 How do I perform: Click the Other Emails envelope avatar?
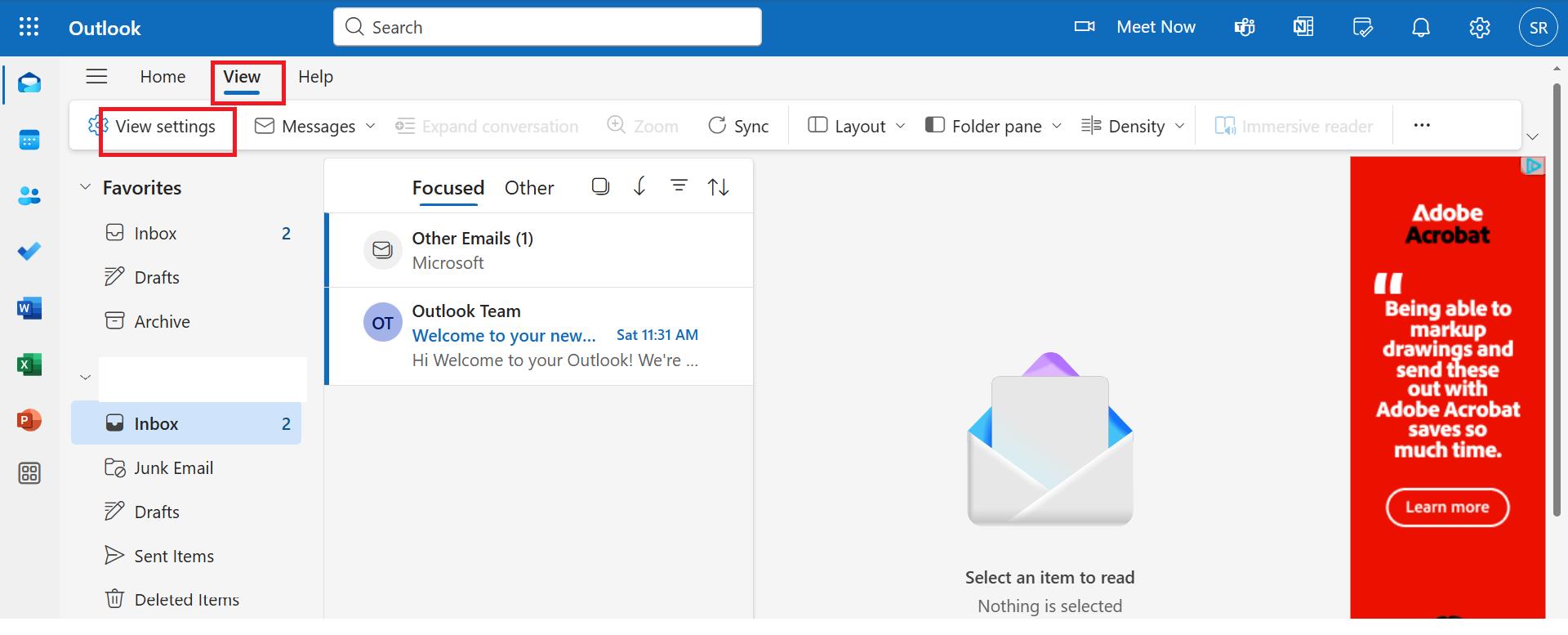click(382, 250)
